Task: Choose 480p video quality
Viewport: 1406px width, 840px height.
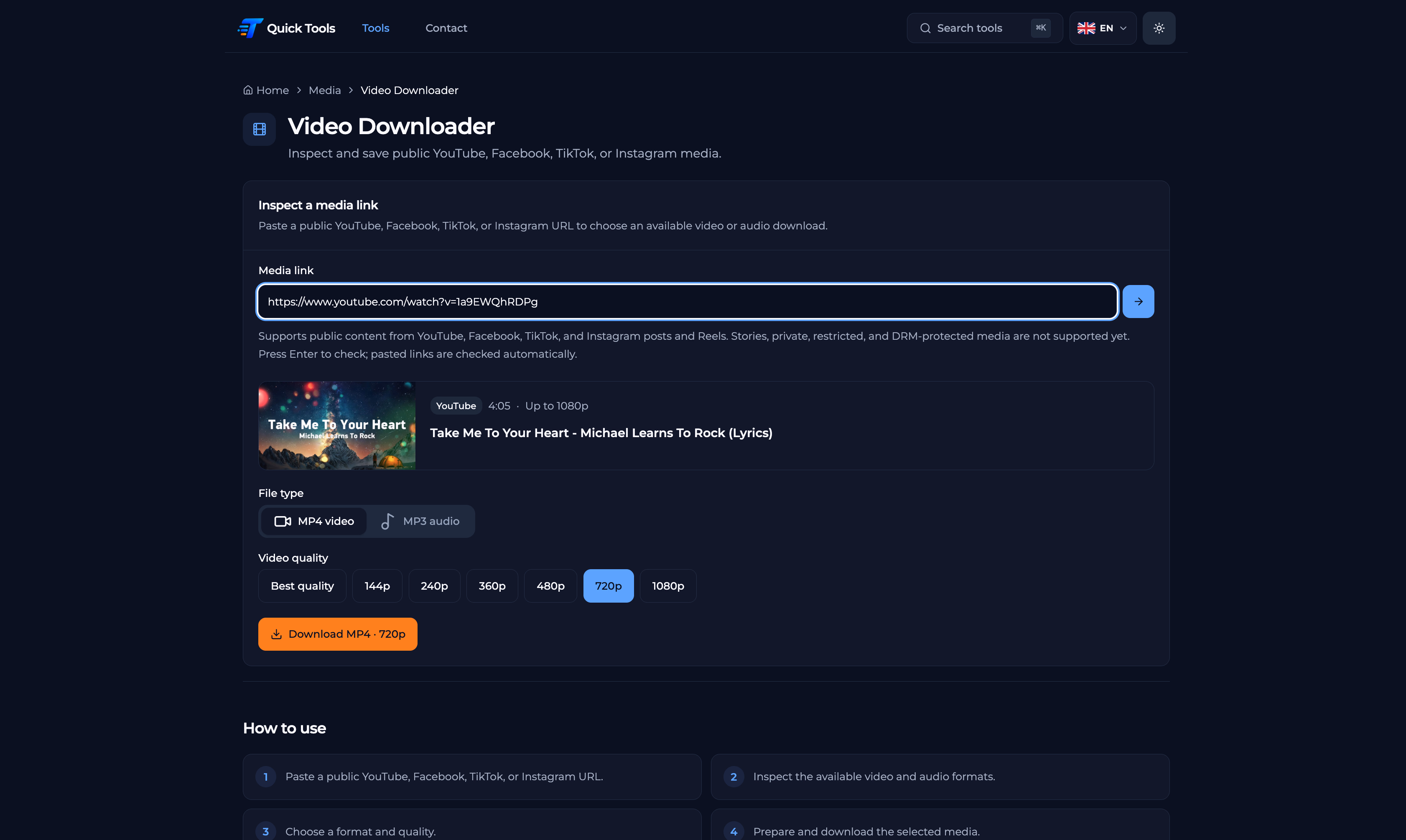Action: (x=550, y=586)
